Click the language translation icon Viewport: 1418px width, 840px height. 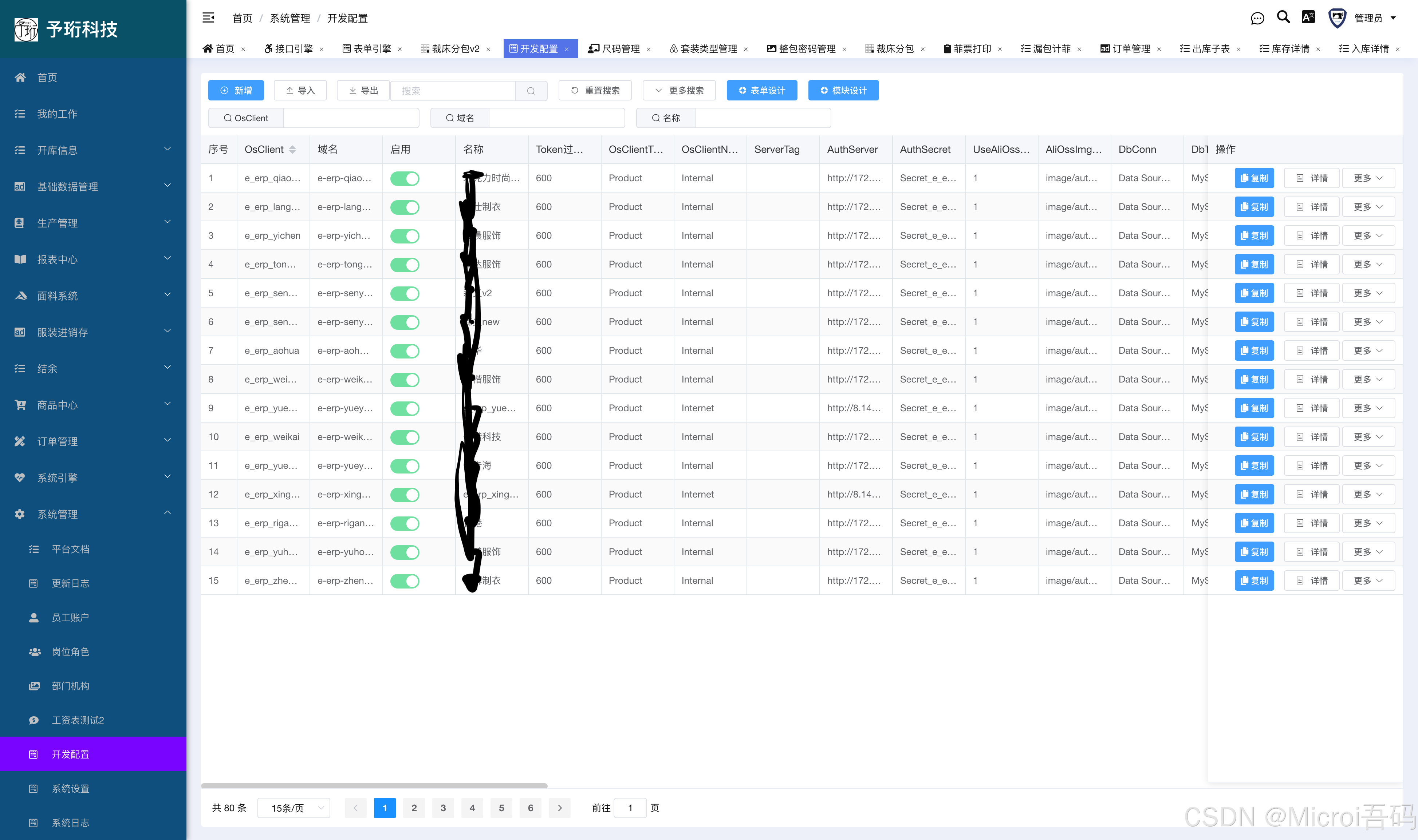click(1308, 17)
